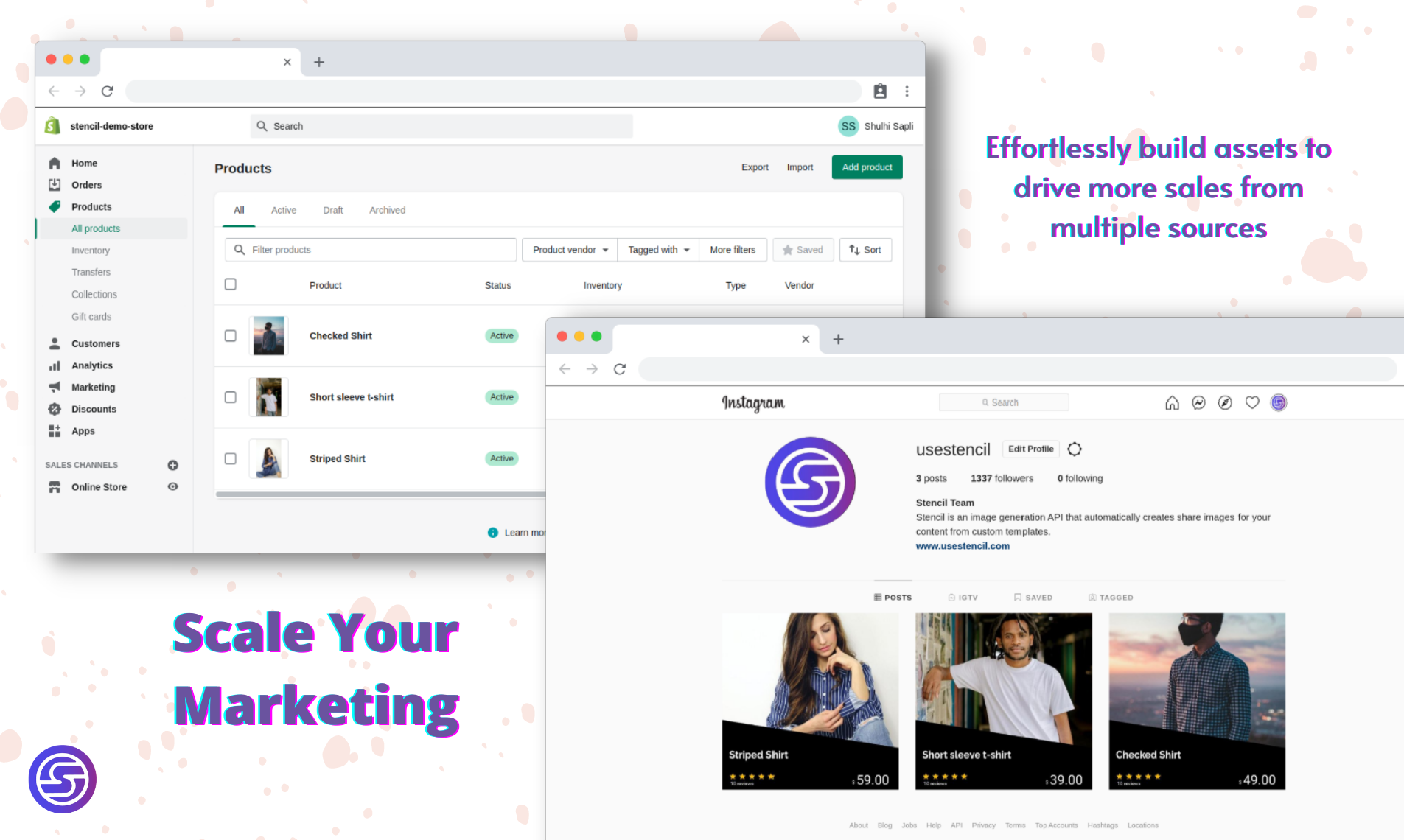Open the Instagram POSTS tab
This screenshot has width=1404, height=840.
893,598
